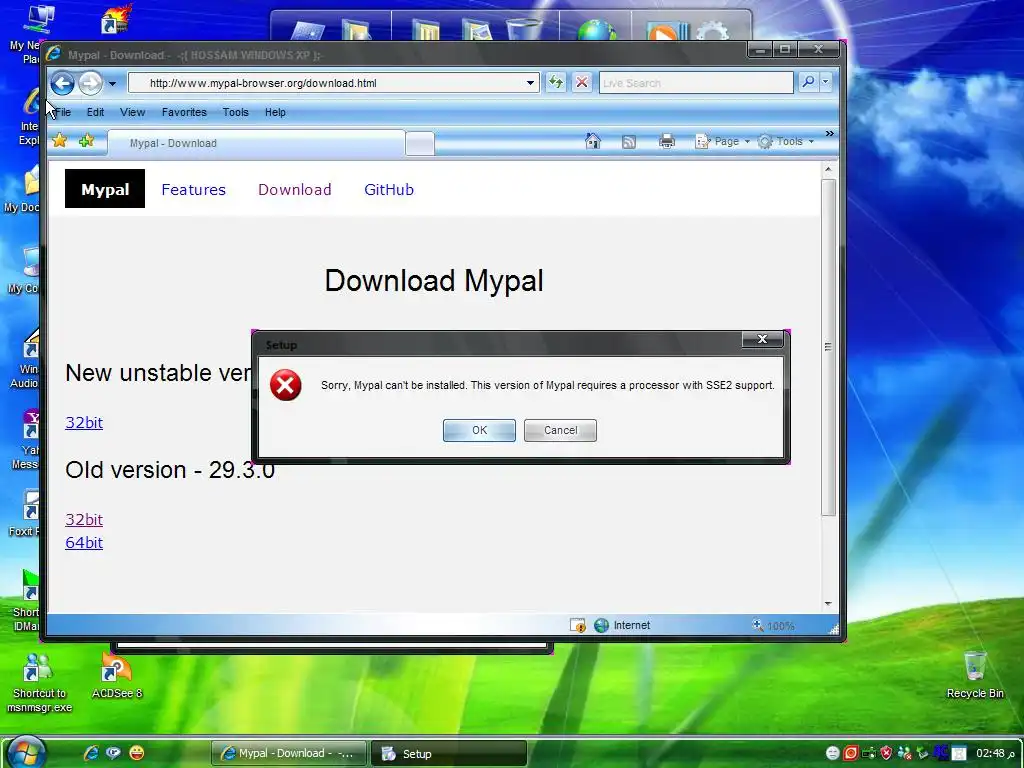Close the Setup dialog with X button

point(762,339)
